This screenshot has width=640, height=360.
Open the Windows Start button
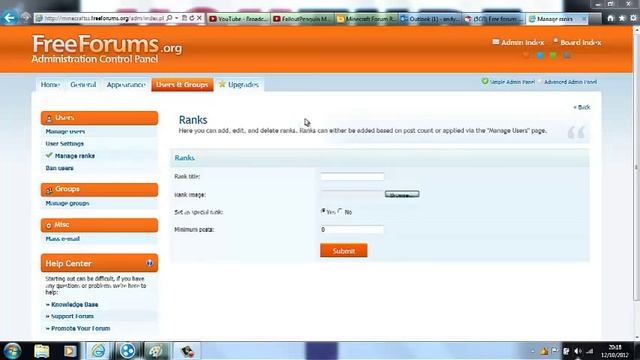click(12, 351)
